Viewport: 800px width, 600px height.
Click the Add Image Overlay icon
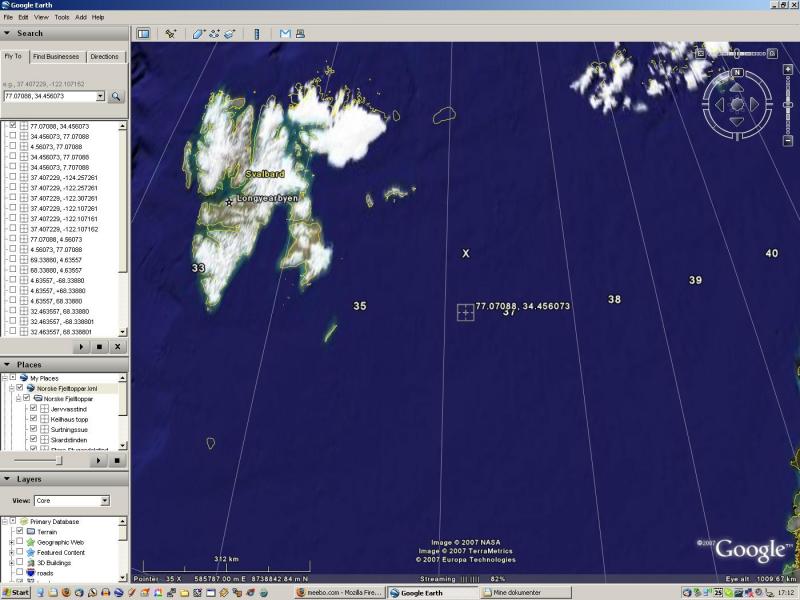(229, 33)
